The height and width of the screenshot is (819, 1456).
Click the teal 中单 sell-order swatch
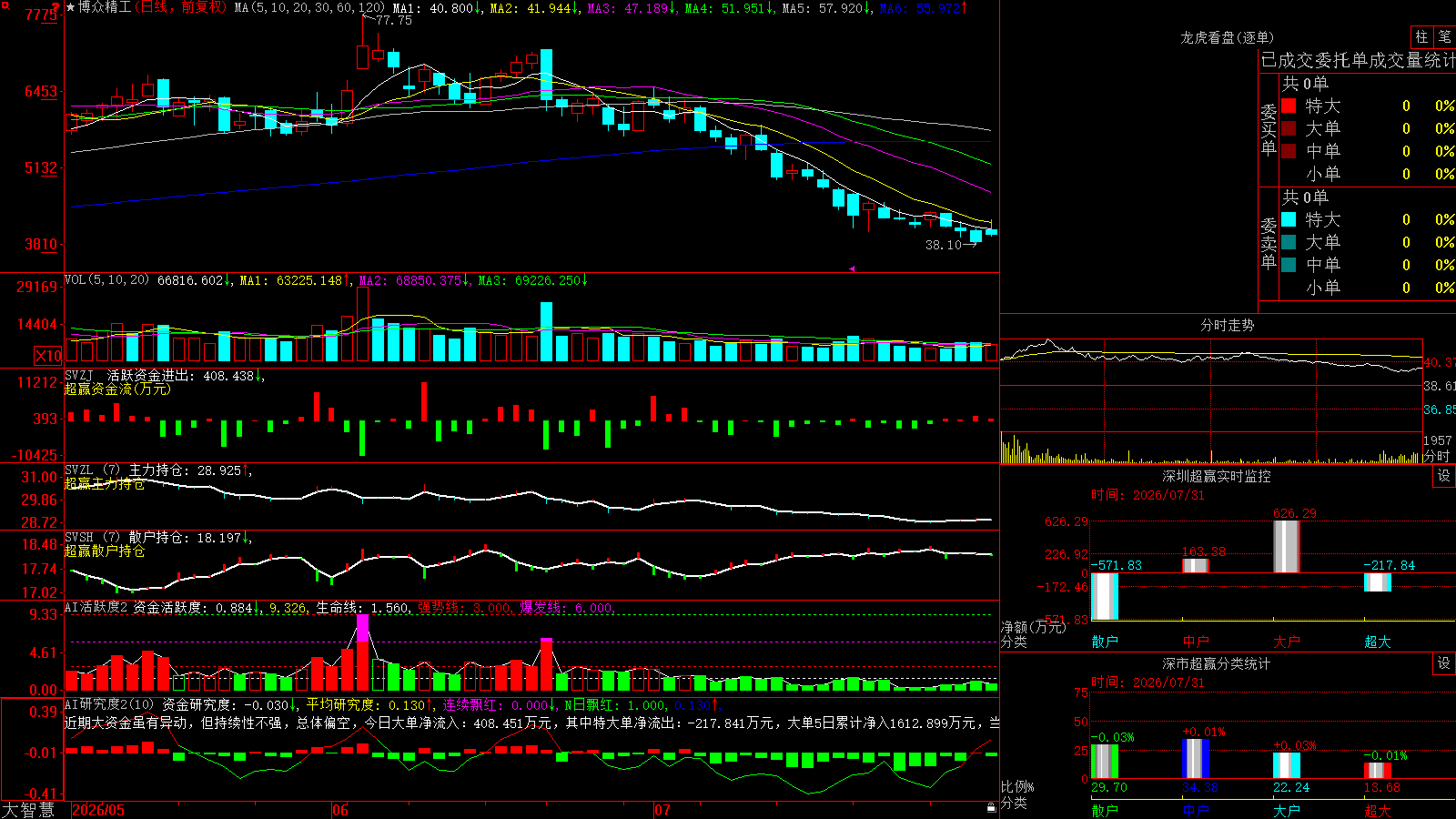pyautogui.click(x=1289, y=265)
